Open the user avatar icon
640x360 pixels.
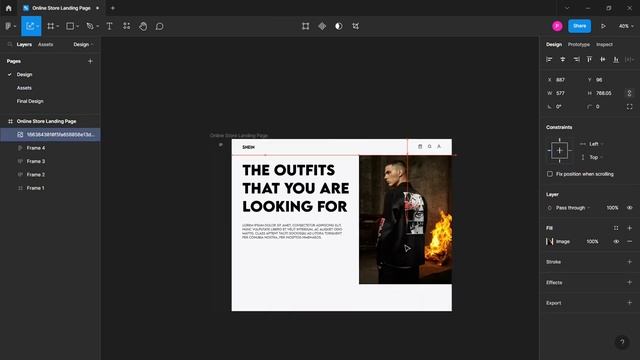point(557,26)
